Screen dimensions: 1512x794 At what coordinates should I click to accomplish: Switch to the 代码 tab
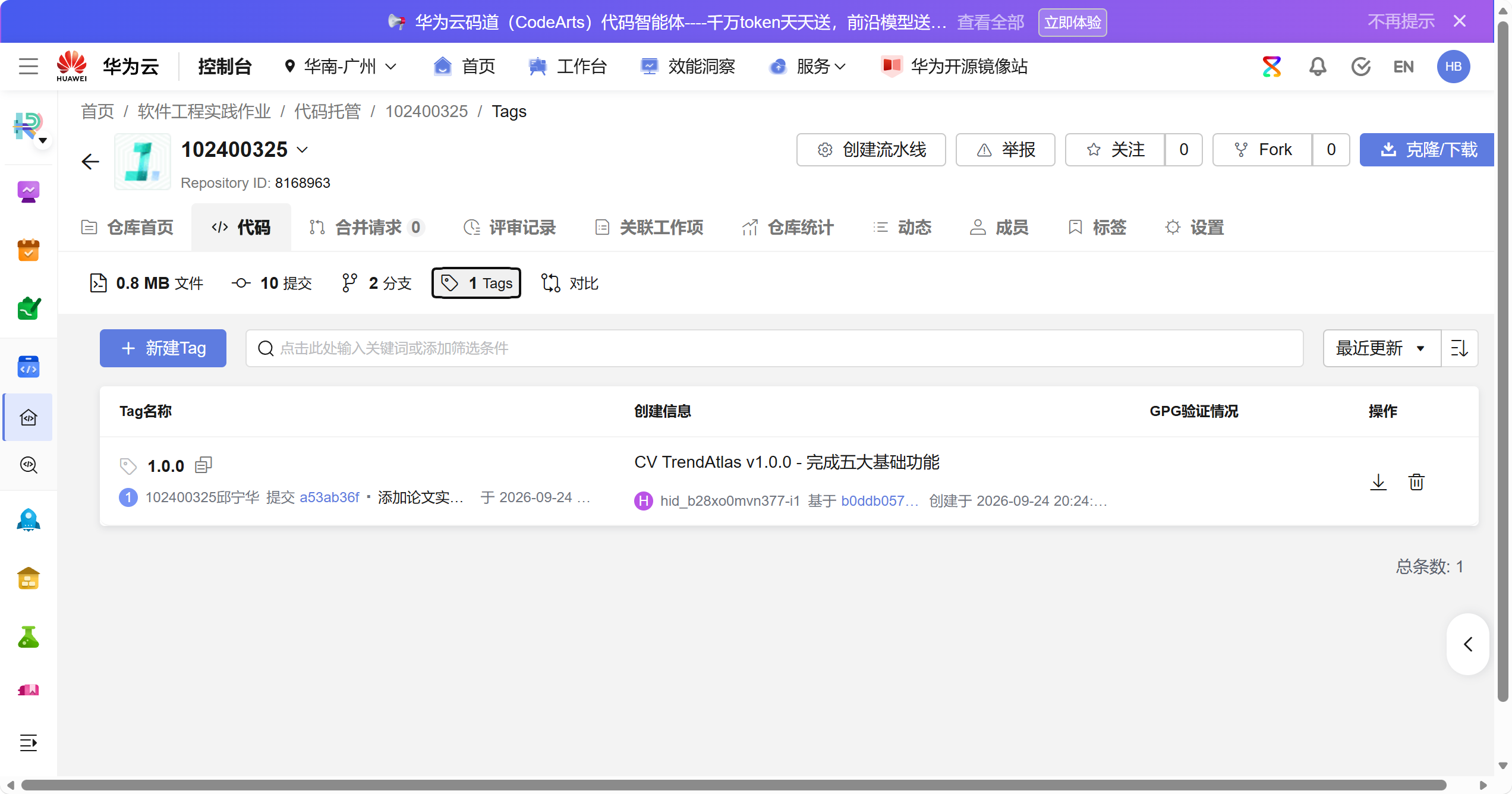tap(241, 228)
